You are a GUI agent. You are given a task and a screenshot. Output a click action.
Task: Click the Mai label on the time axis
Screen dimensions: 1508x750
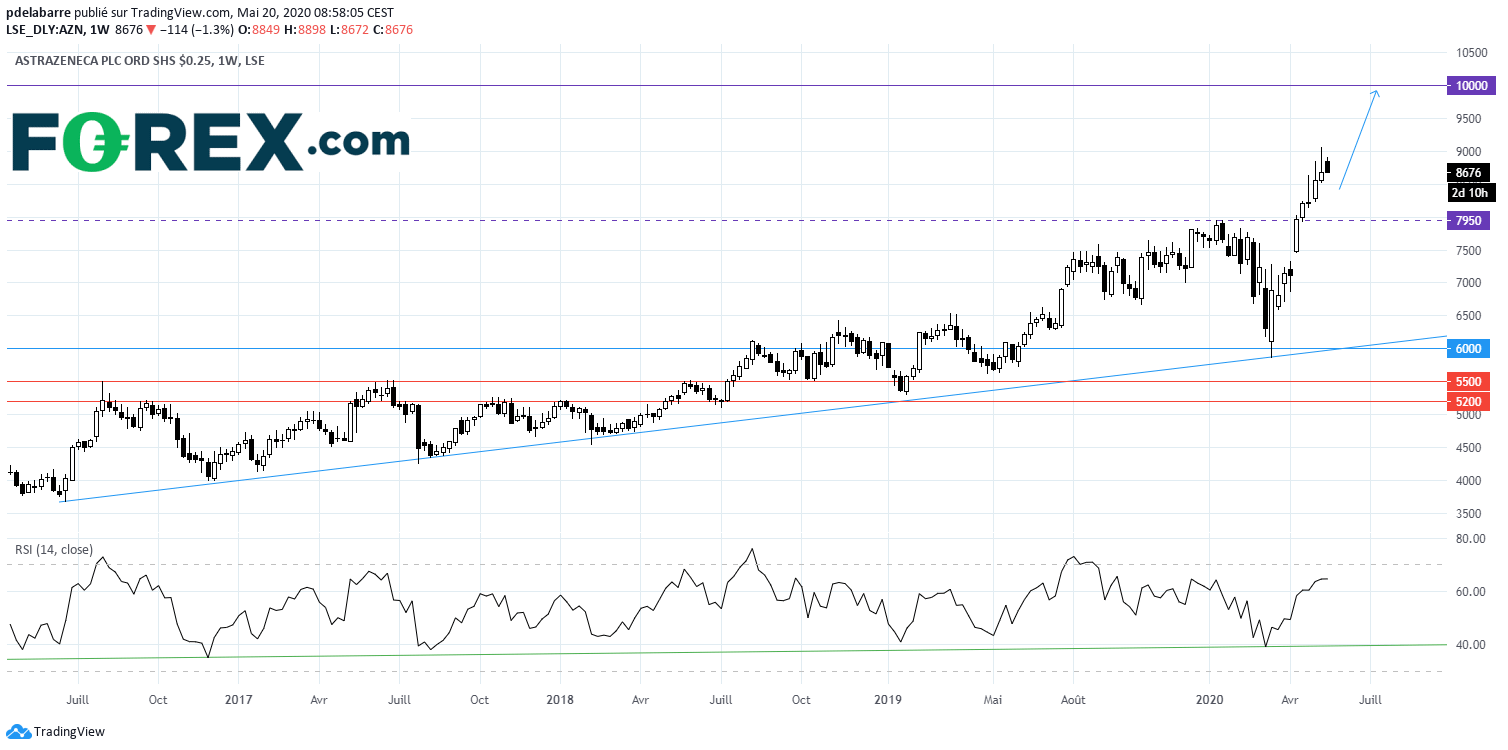pyautogui.click(x=992, y=700)
